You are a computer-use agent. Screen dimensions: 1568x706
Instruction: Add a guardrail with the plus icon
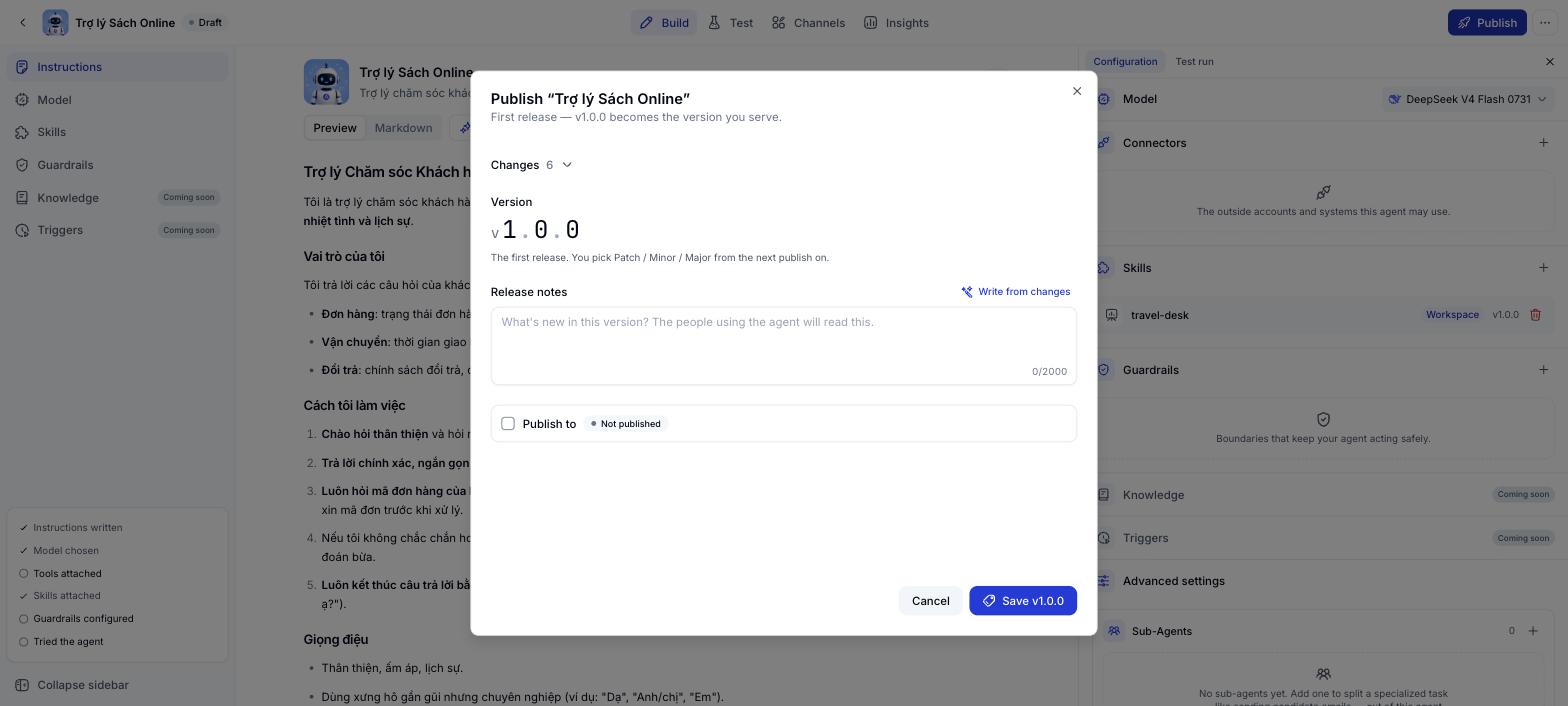coord(1543,370)
